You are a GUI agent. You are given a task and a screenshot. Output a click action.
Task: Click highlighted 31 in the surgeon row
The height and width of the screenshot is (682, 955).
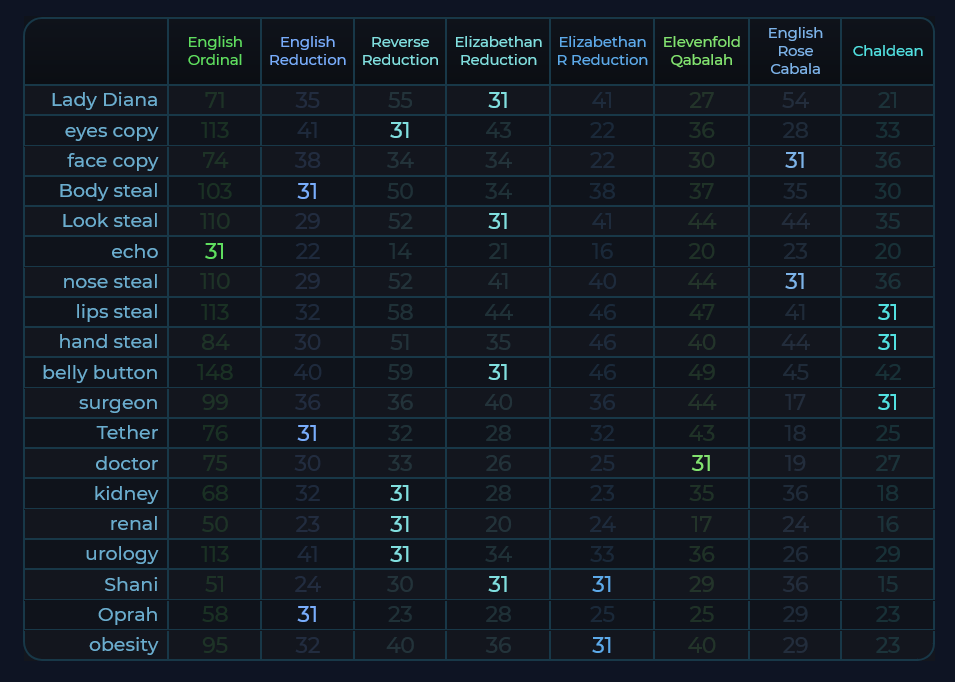[x=887, y=403]
